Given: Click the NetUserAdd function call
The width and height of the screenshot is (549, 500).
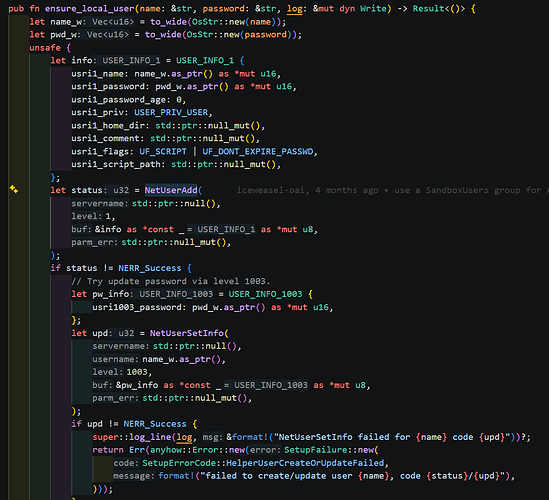Looking at the screenshot, I should tap(171, 190).
